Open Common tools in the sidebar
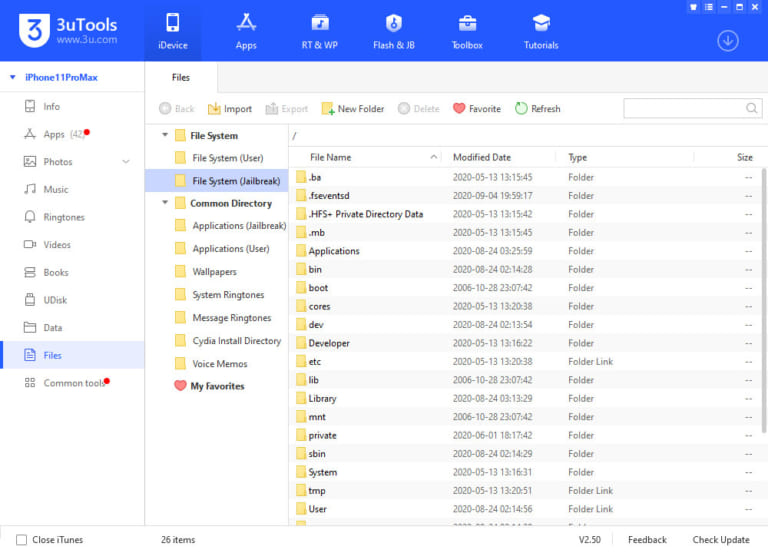The image size is (768, 553). (x=72, y=383)
